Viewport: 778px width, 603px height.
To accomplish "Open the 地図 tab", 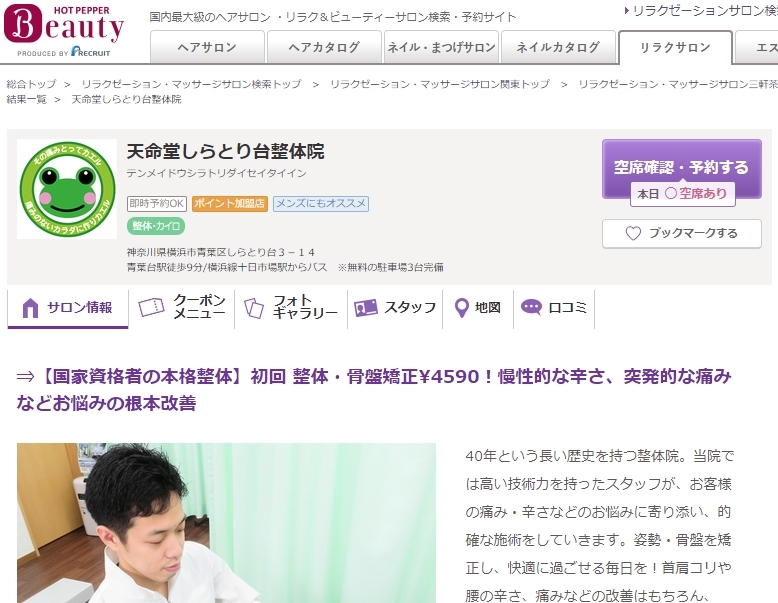I will 478,308.
